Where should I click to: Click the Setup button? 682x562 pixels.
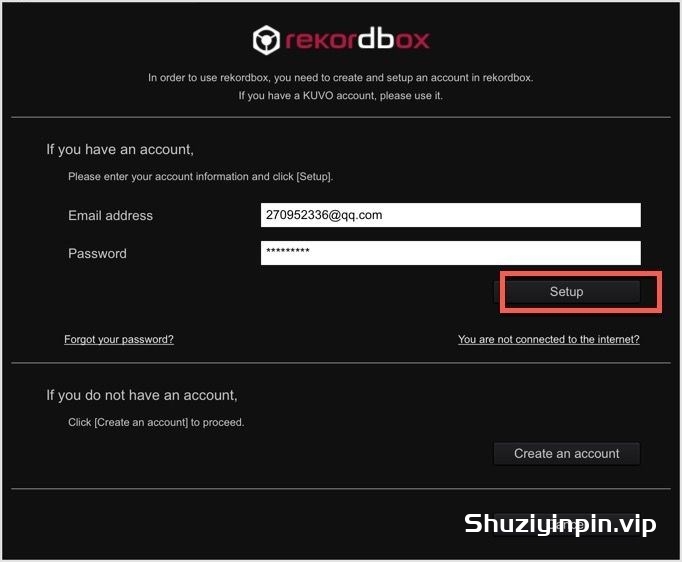pos(567,291)
